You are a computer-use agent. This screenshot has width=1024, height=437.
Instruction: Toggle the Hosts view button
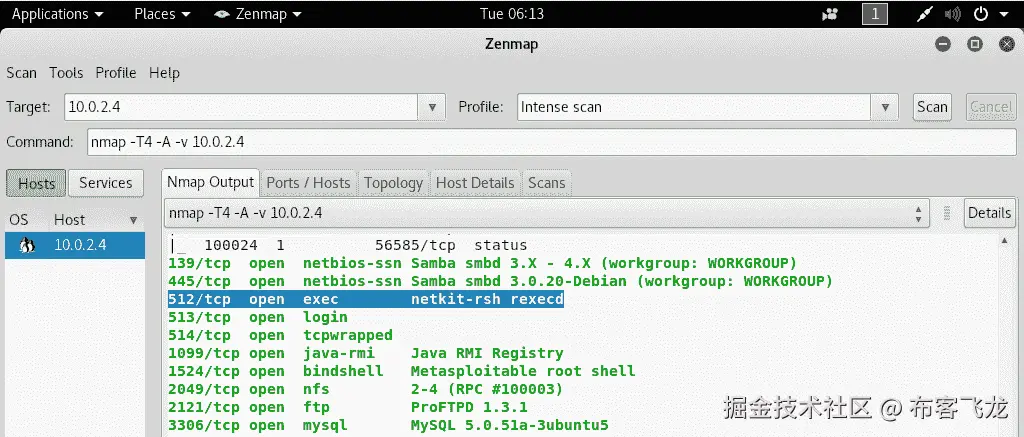point(36,184)
